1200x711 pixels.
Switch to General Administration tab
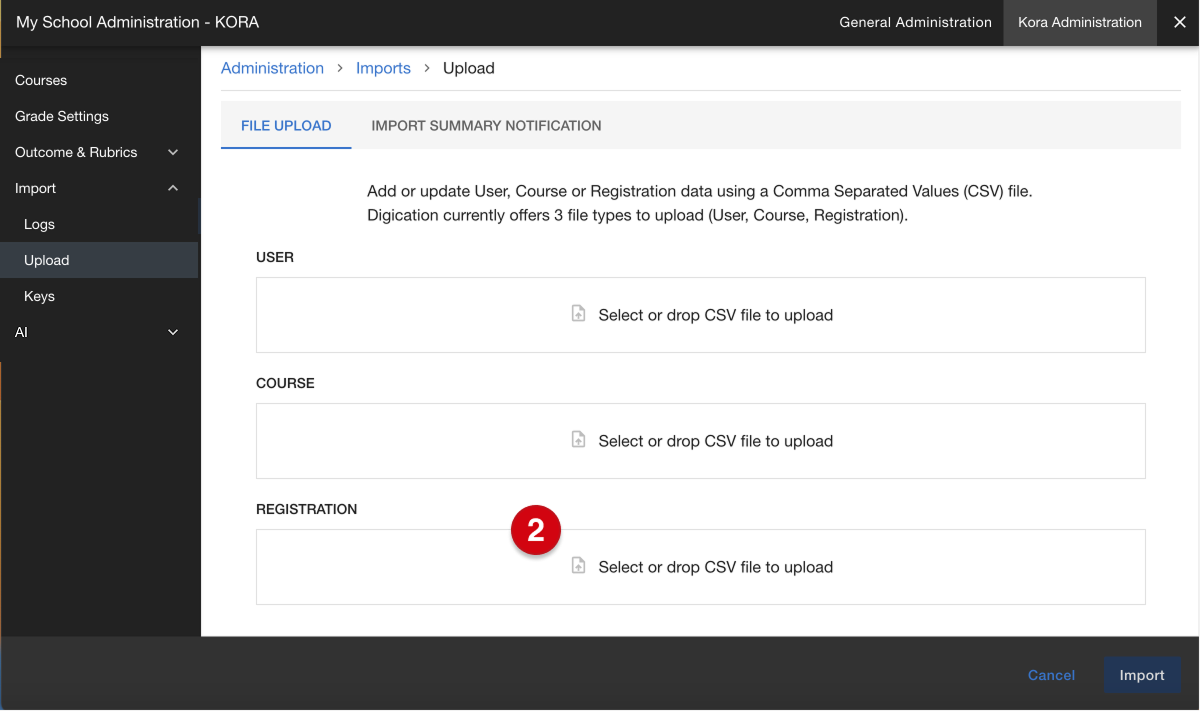(x=915, y=22)
